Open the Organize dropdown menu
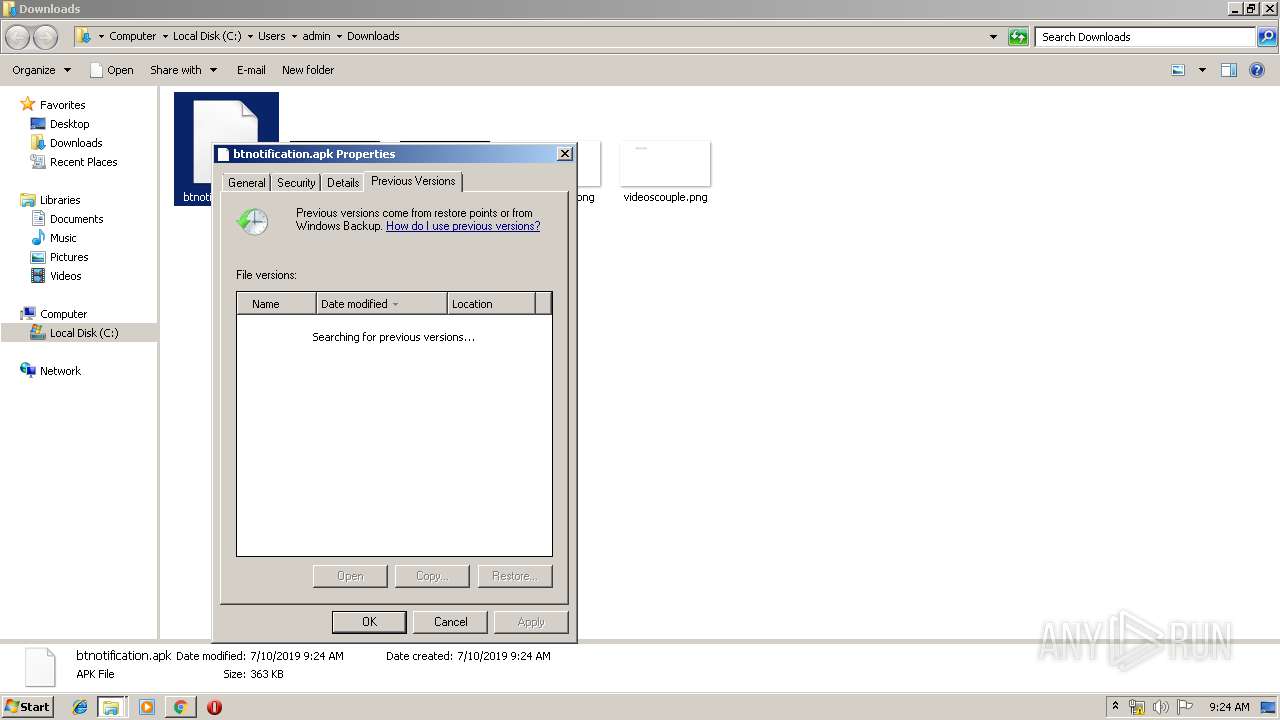 (x=42, y=70)
